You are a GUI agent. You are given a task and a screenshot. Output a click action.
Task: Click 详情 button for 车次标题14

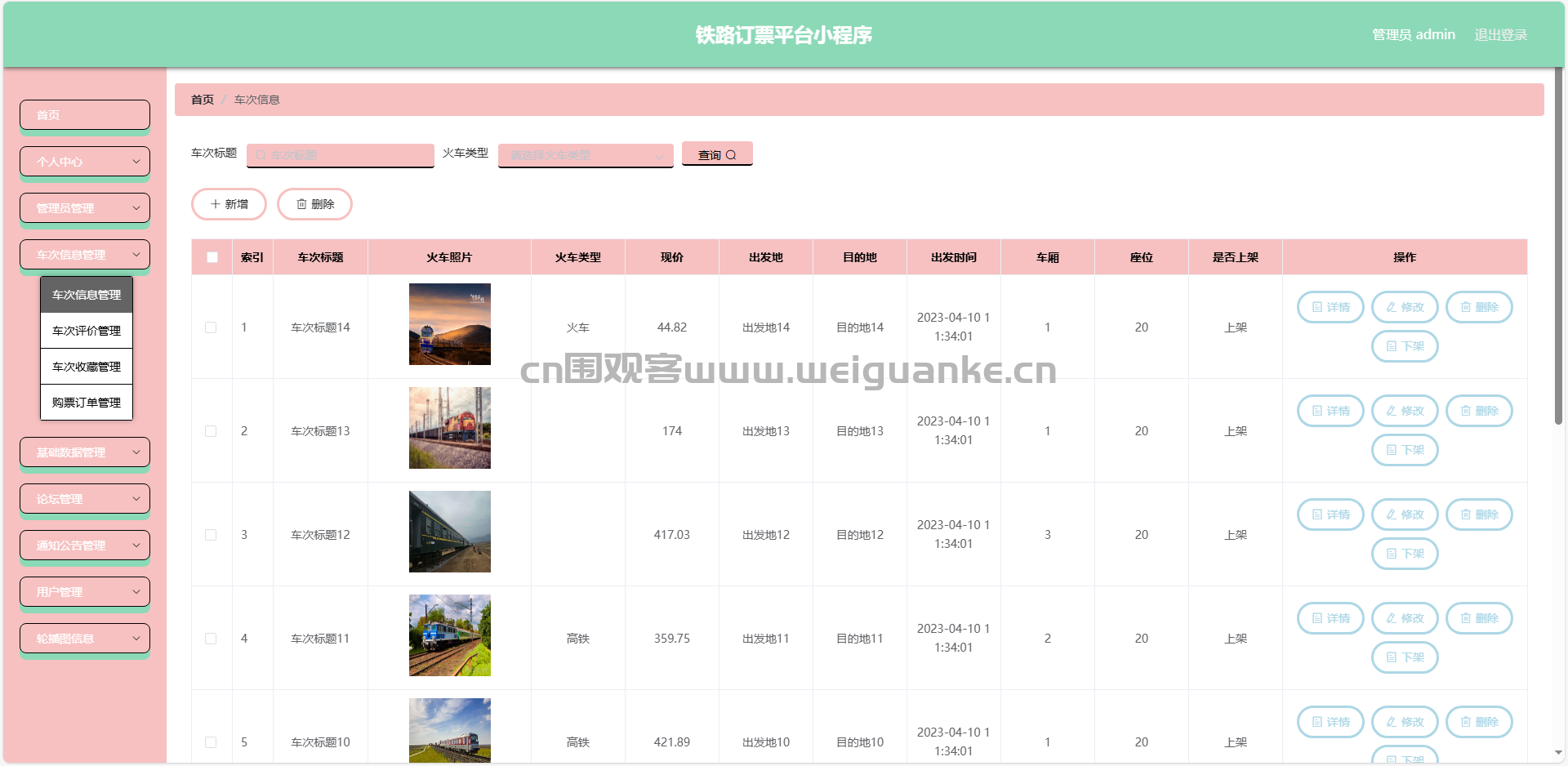(1330, 307)
